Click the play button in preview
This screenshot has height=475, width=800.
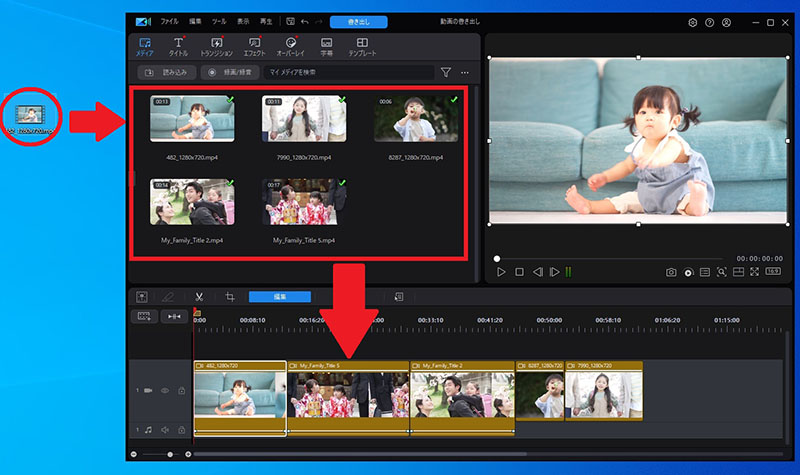pyautogui.click(x=502, y=272)
